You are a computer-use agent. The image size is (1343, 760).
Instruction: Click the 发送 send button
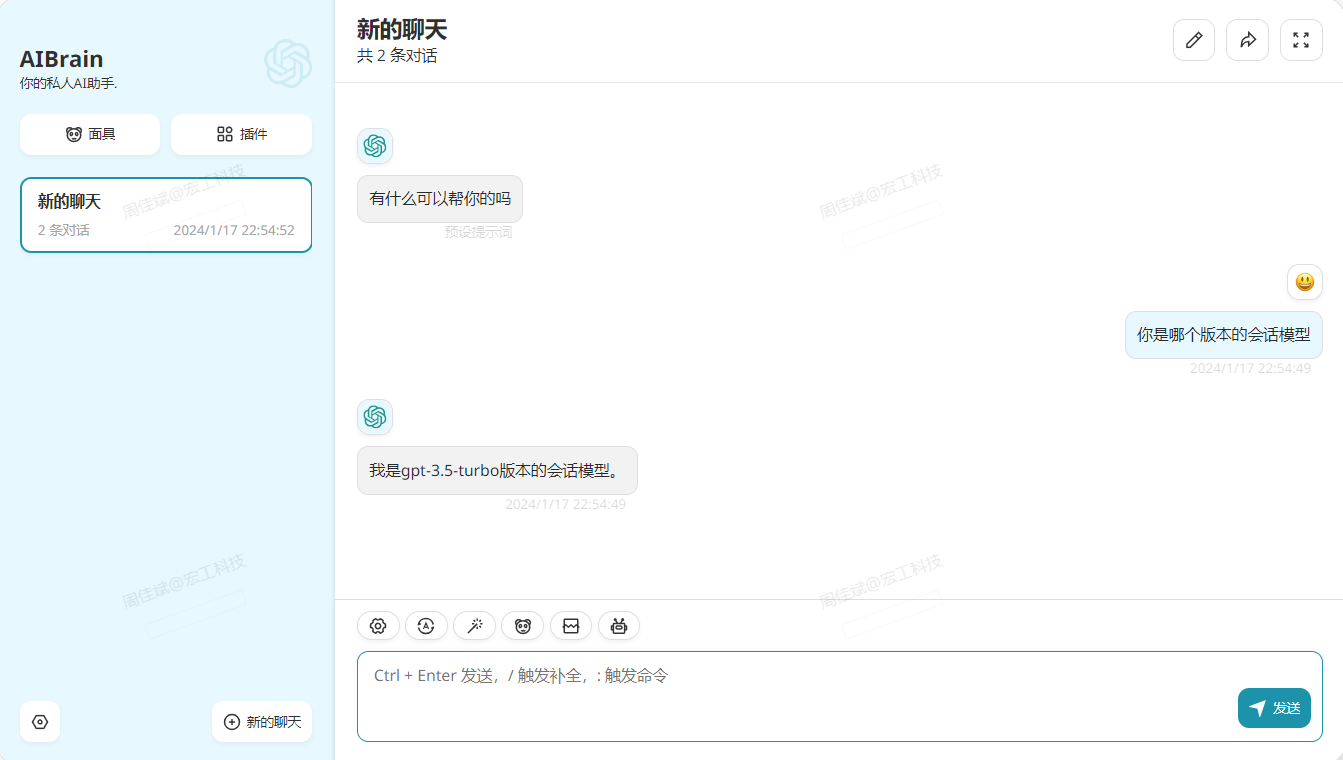click(1274, 708)
